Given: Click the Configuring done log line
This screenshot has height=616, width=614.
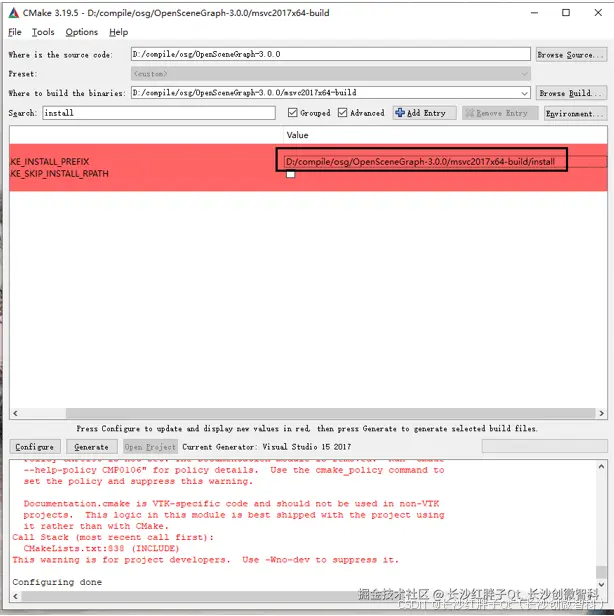Looking at the screenshot, I should (57, 582).
